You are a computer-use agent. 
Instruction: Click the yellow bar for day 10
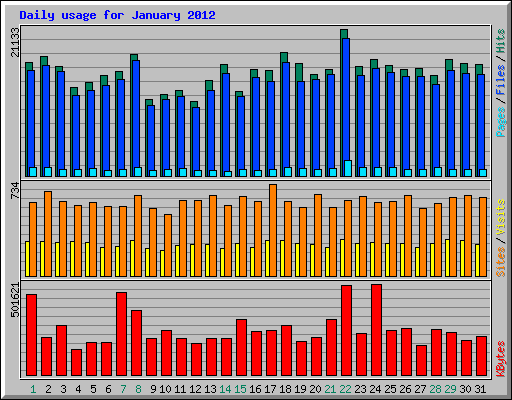[x=162, y=263]
